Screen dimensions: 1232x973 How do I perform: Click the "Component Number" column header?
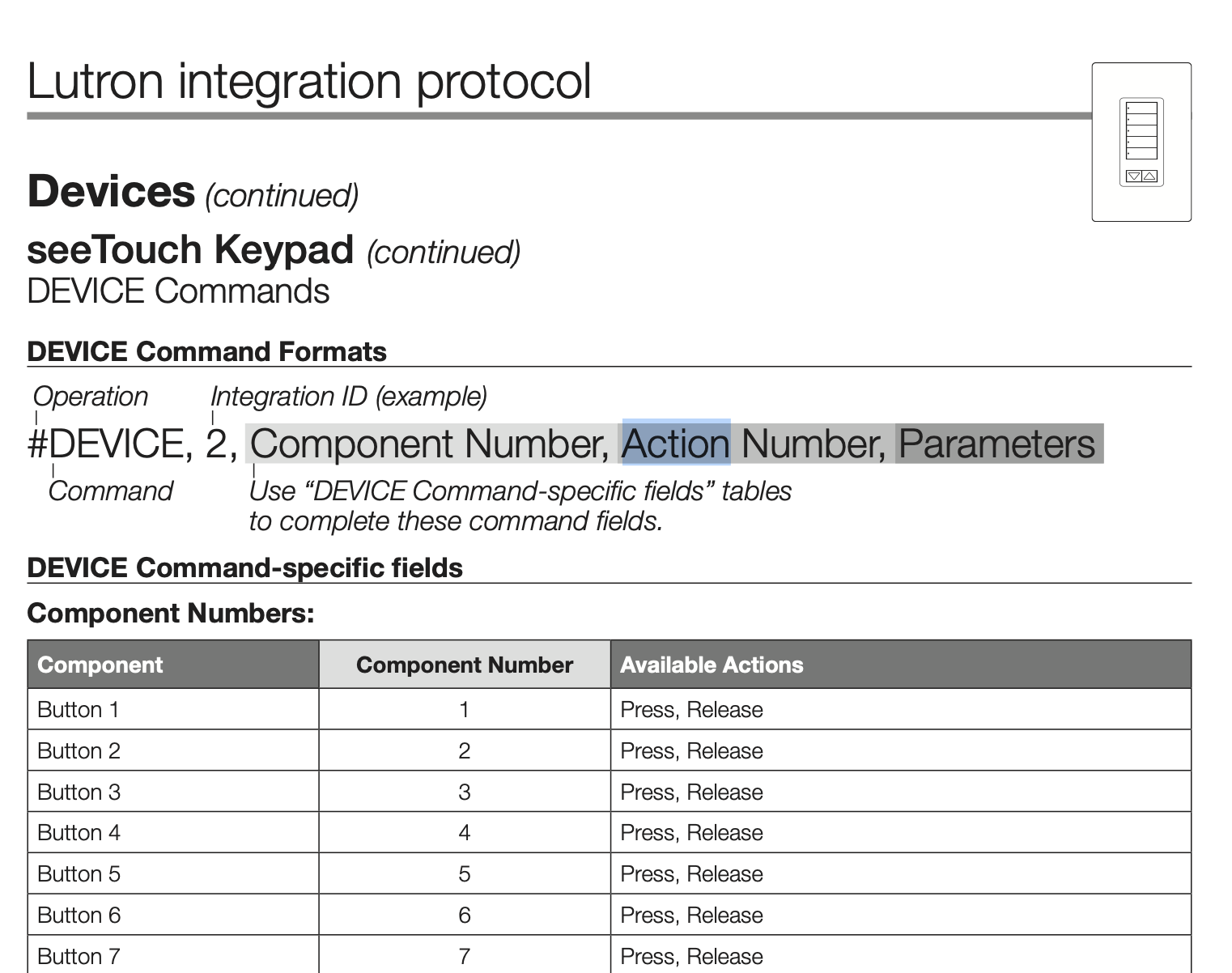(464, 665)
